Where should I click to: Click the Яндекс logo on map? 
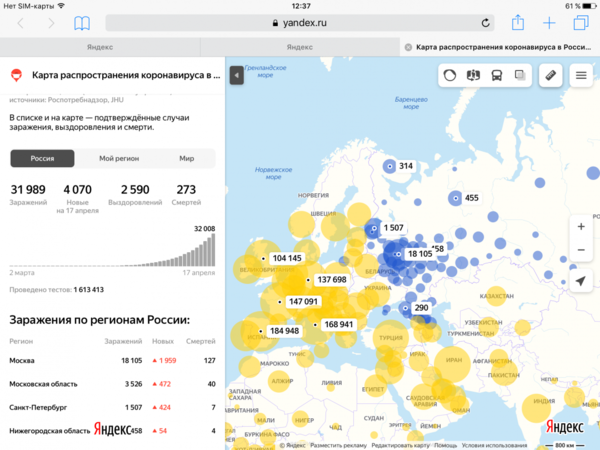click(x=564, y=427)
